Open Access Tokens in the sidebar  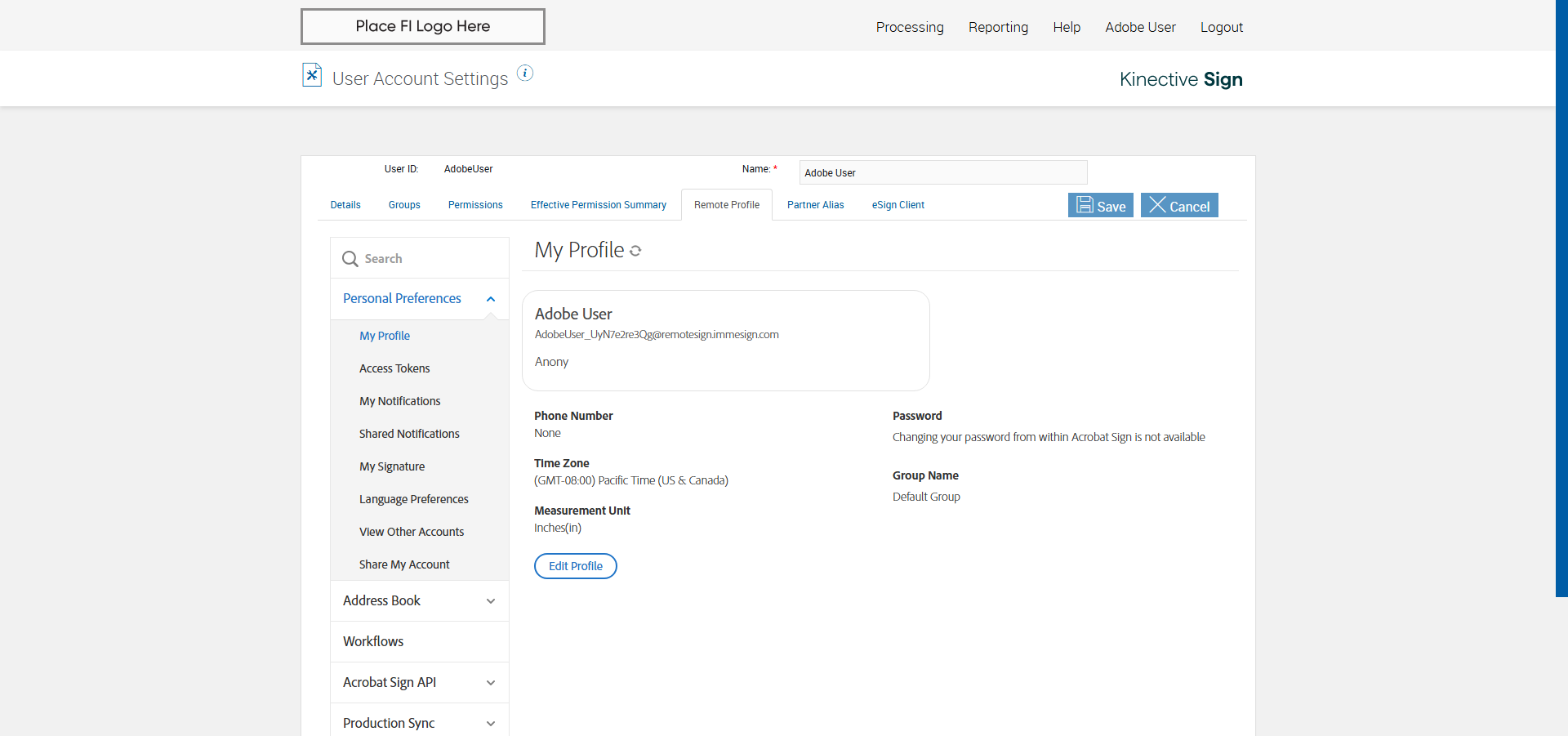click(x=394, y=368)
